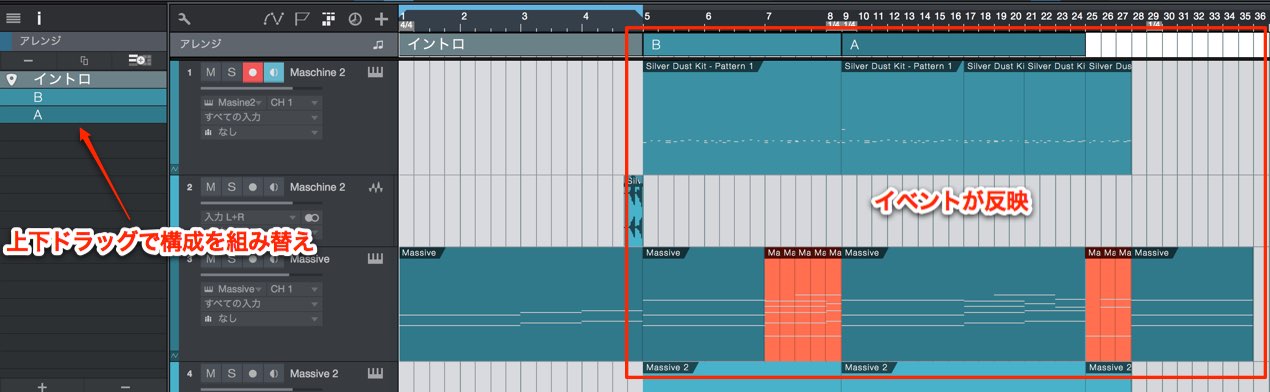The height and width of the screenshot is (392, 1270).
Task: Add a track with plus icon
Action: click(381, 18)
